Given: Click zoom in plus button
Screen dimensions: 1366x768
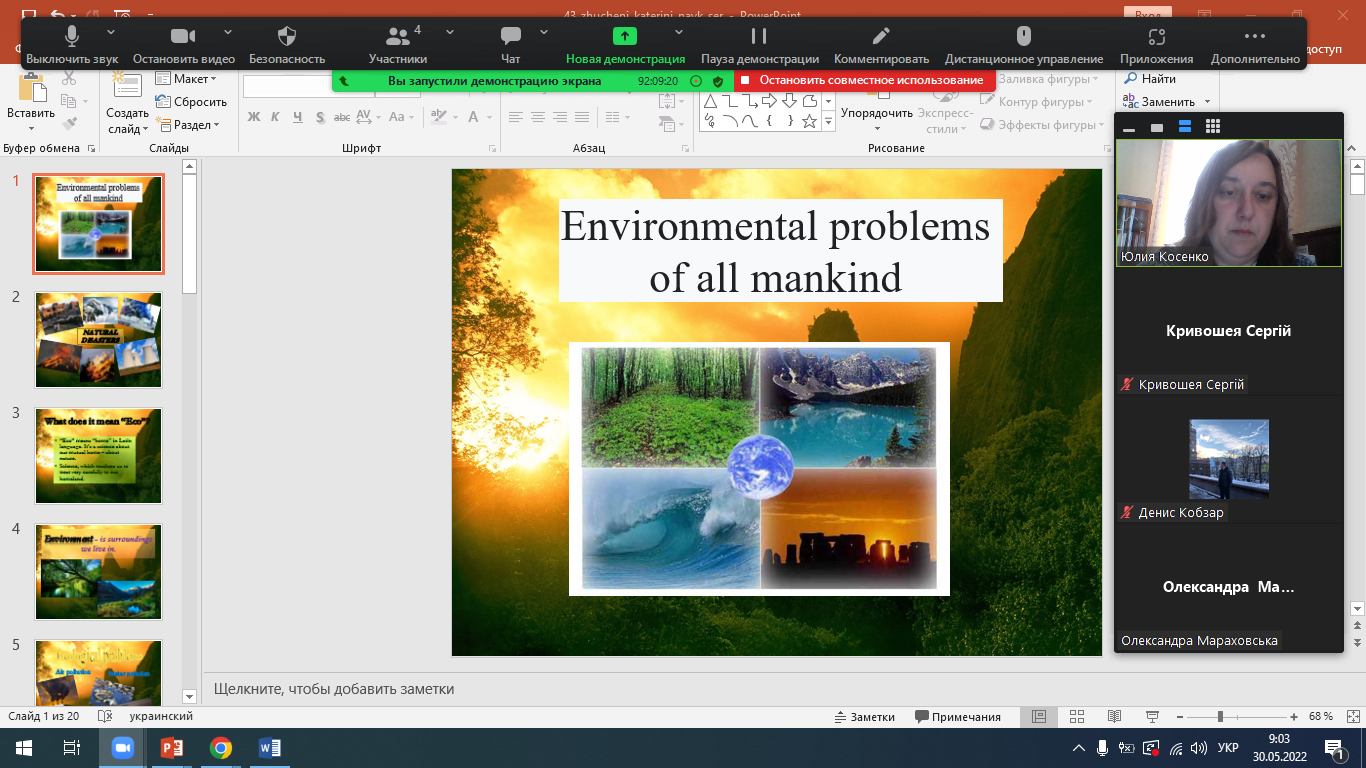Looking at the screenshot, I should [x=1294, y=717].
